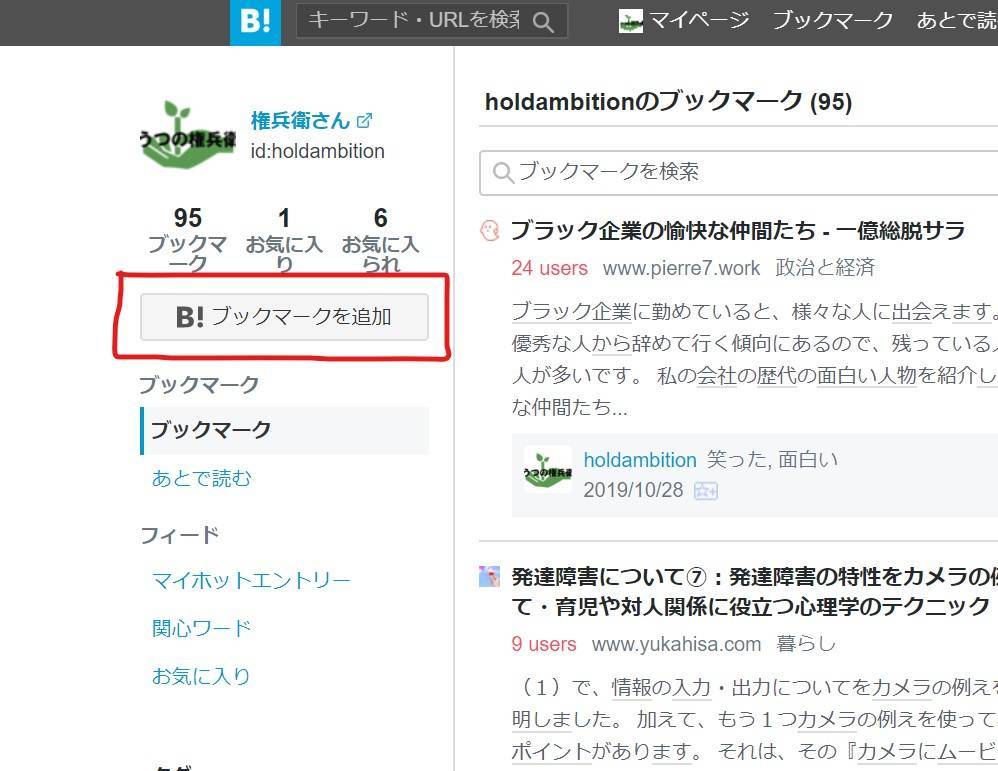Click the magnifier icon in top search bar
This screenshot has height=771, width=998.
point(543,22)
